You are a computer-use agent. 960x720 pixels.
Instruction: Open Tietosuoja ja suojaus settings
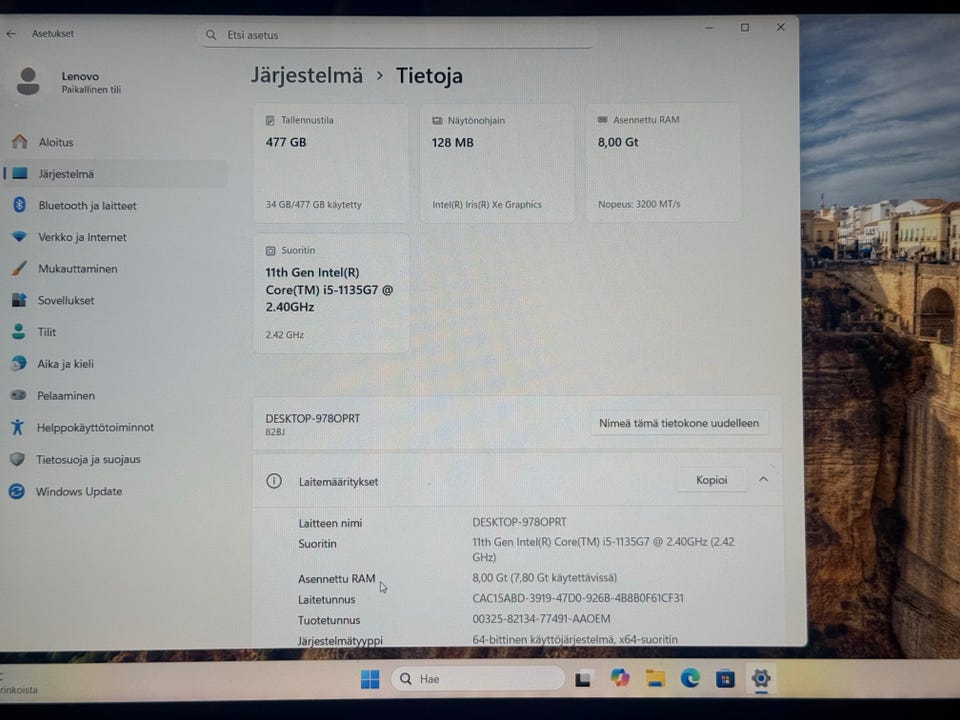coord(115,459)
